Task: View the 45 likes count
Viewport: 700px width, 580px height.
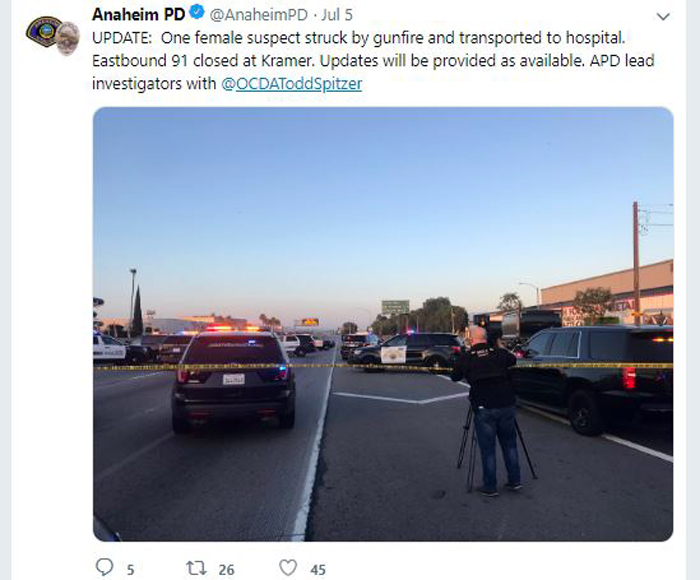Action: (x=318, y=569)
